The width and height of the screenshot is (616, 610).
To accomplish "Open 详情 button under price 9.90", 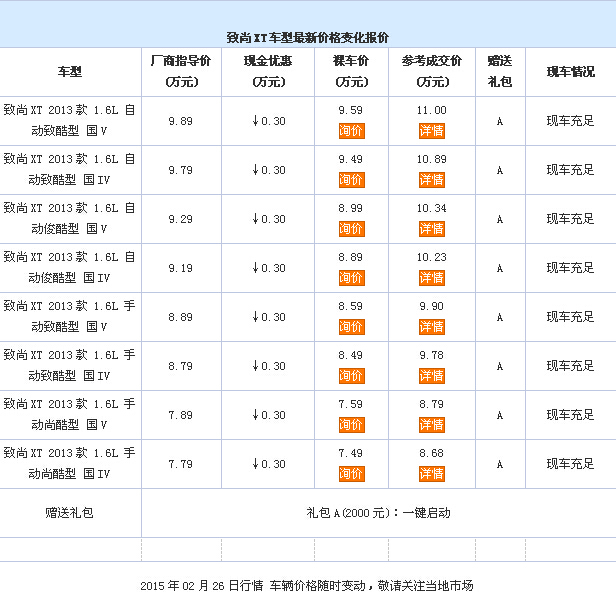I will coord(432,327).
